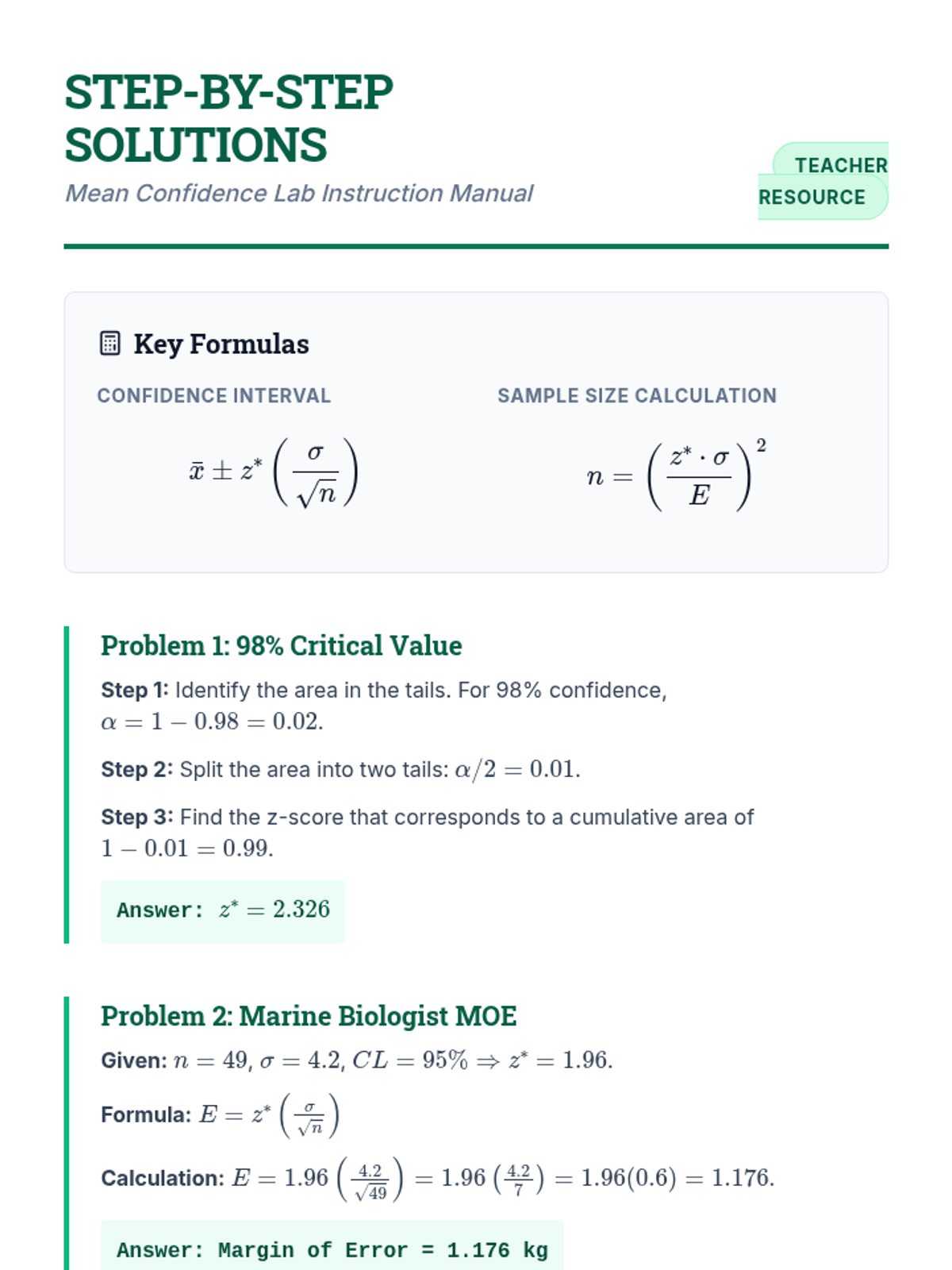The height and width of the screenshot is (1270, 952).
Task: Select the Mean Confidence Lab Instruction Manual subtitle
Action: click(299, 193)
